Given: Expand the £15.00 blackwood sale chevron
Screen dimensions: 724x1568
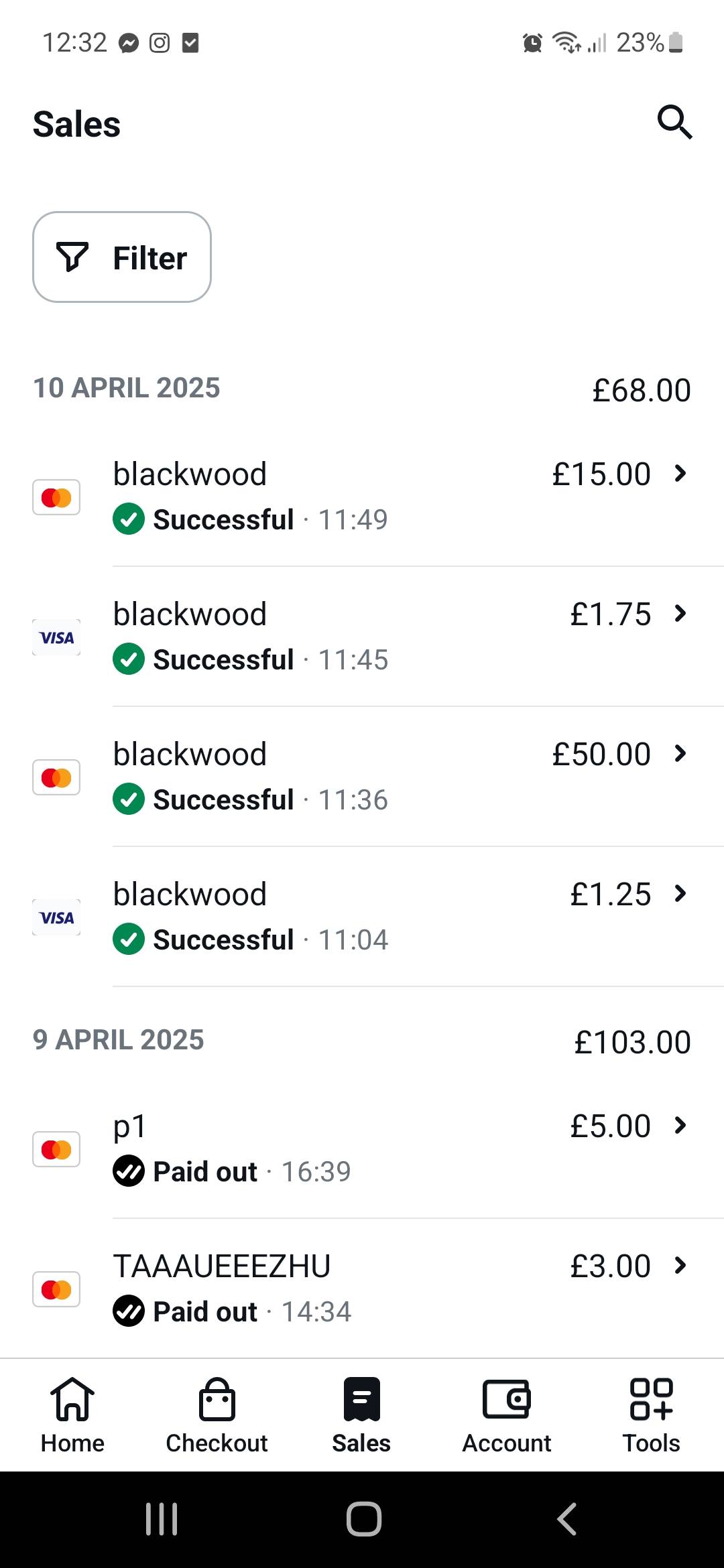Looking at the screenshot, I should click(680, 474).
